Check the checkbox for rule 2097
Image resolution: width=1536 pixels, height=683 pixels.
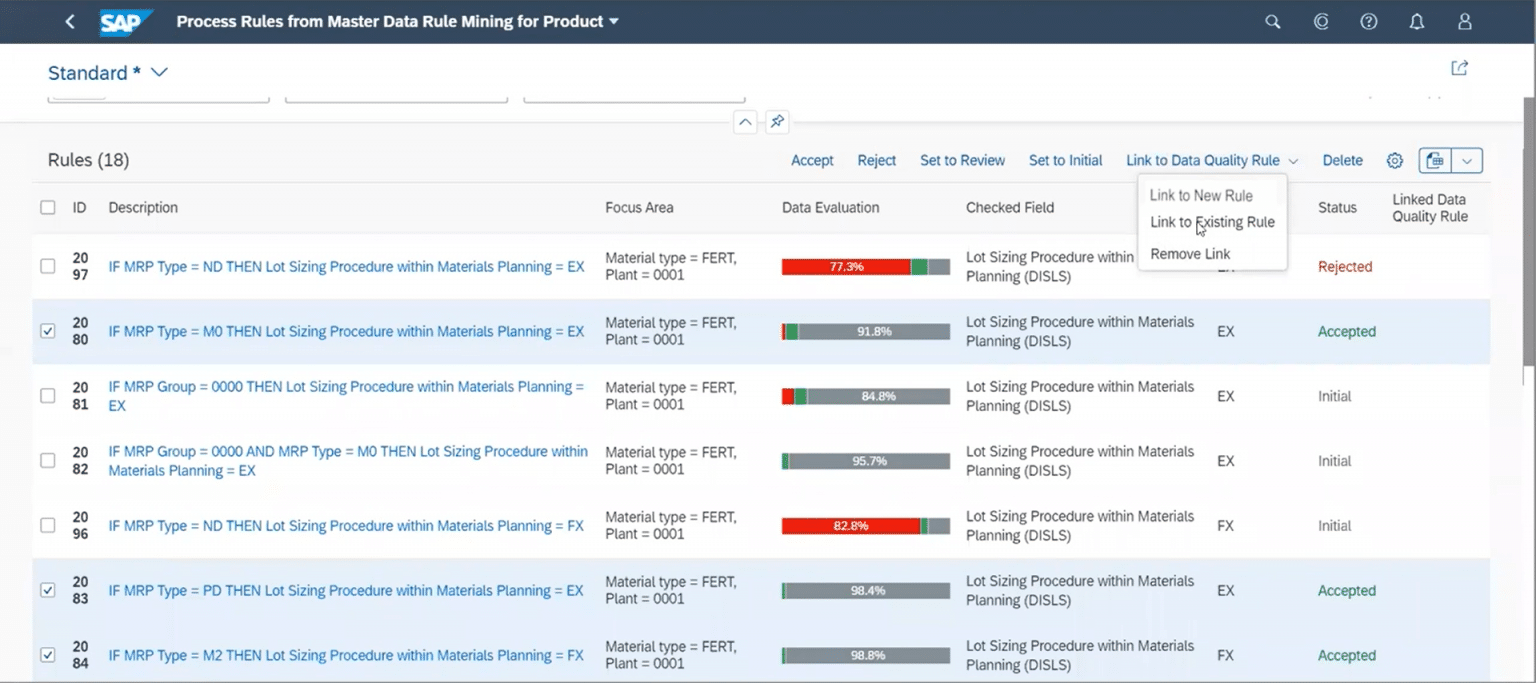[47, 266]
